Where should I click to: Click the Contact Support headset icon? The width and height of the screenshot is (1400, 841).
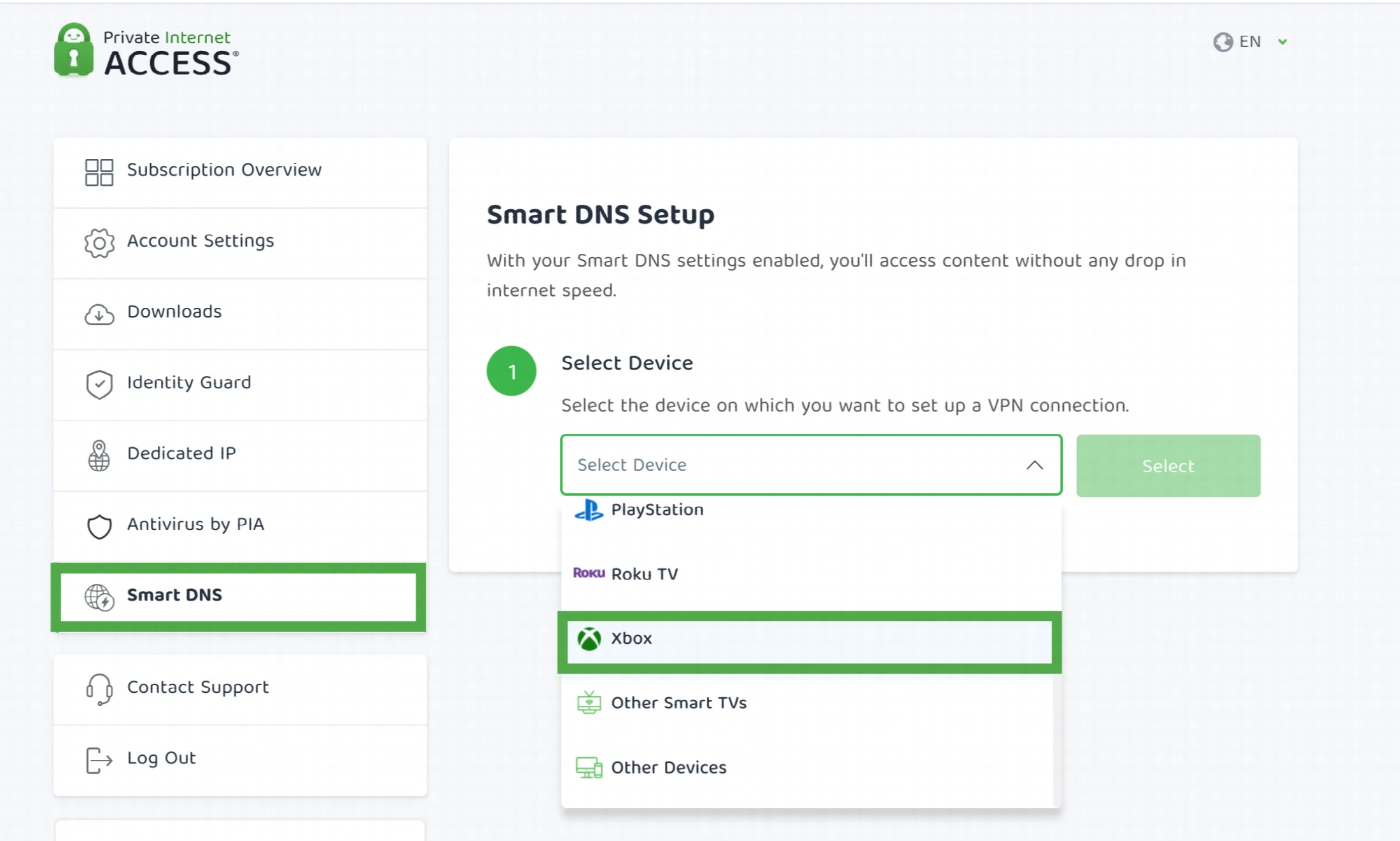point(99,690)
